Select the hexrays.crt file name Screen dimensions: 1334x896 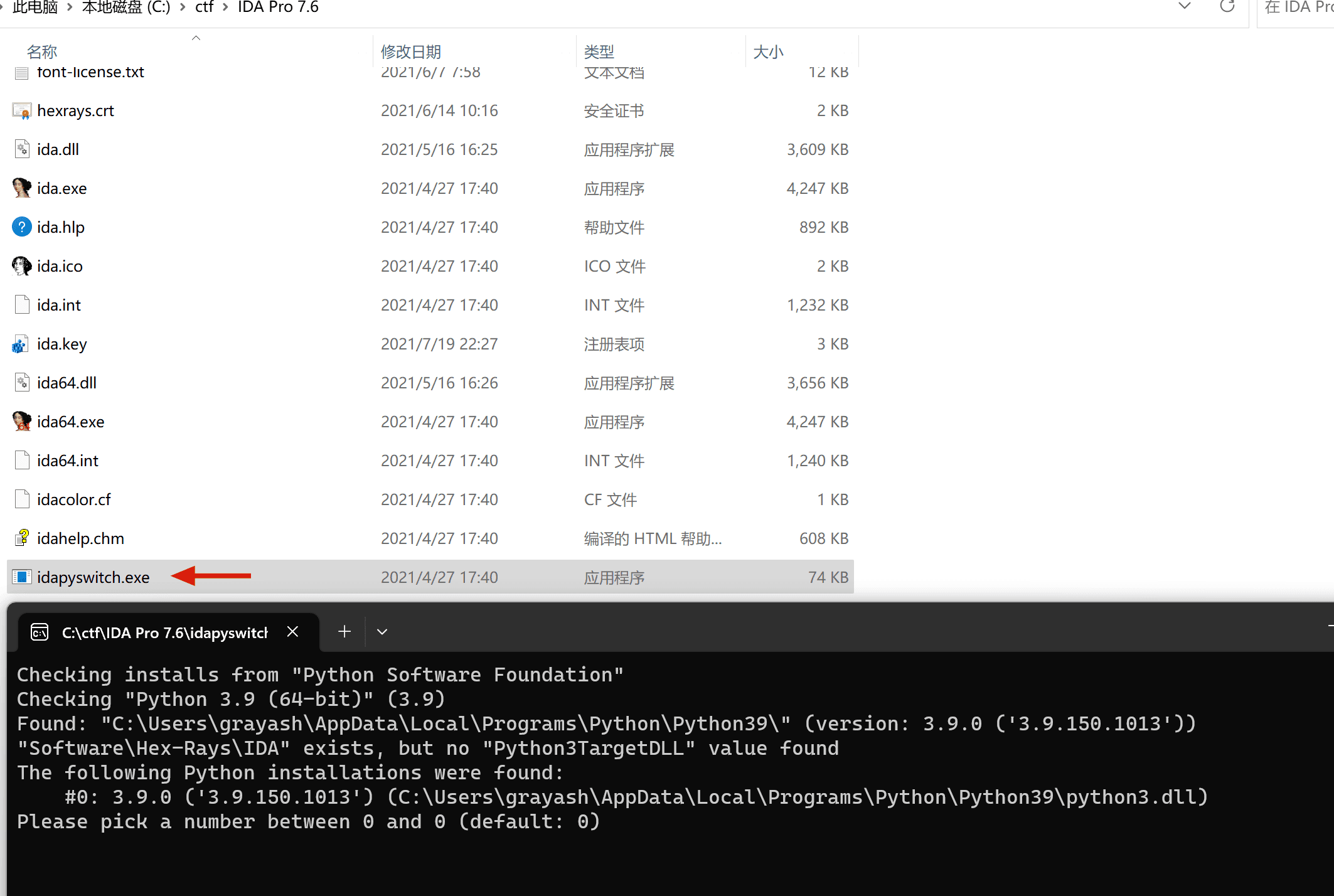pyautogui.click(x=76, y=111)
